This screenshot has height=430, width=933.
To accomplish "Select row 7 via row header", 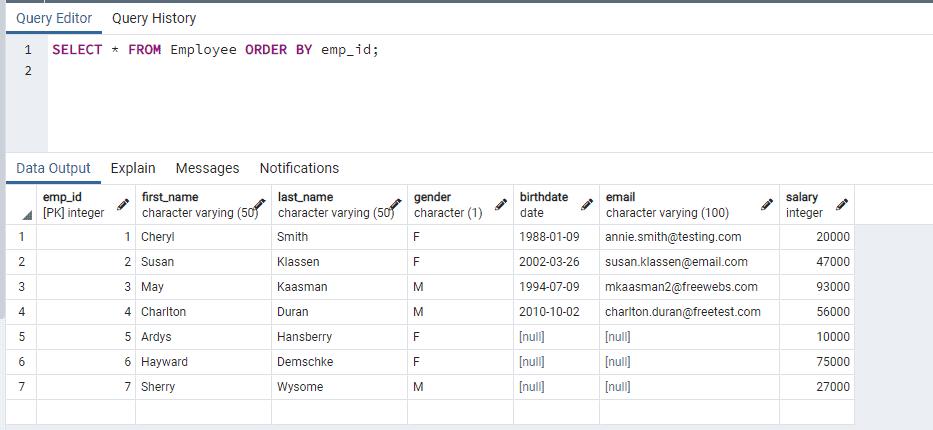I will (21, 387).
